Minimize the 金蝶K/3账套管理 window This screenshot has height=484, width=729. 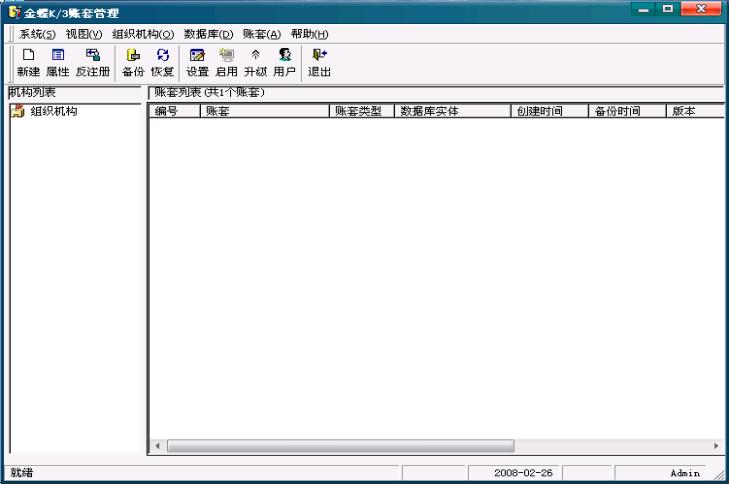click(643, 9)
